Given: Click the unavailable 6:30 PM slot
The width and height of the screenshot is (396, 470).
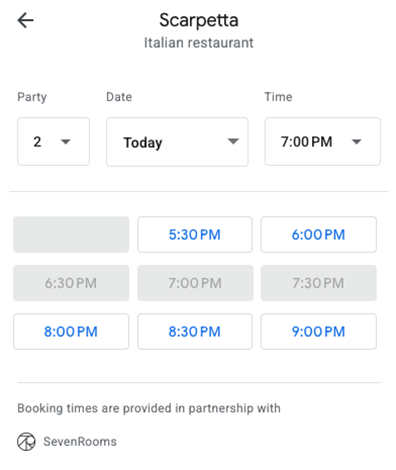Looking at the screenshot, I should (71, 283).
